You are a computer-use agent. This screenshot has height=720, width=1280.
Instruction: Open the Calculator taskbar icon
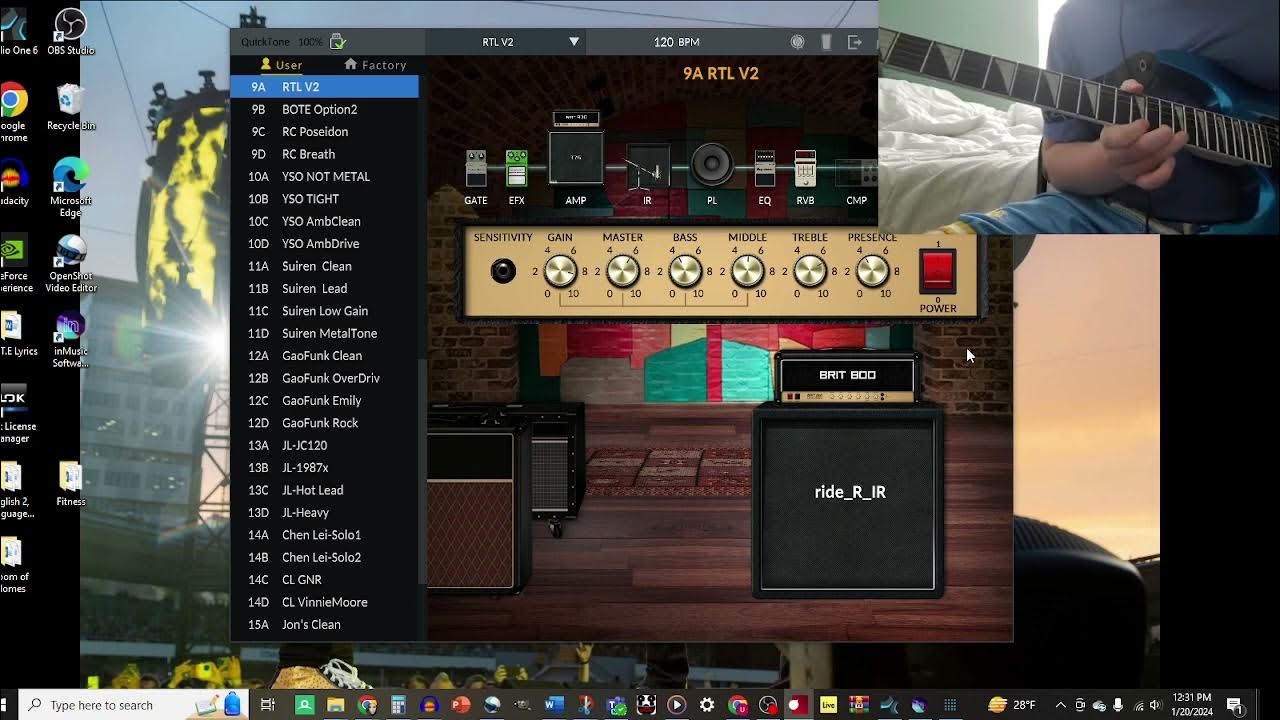[x=398, y=705]
